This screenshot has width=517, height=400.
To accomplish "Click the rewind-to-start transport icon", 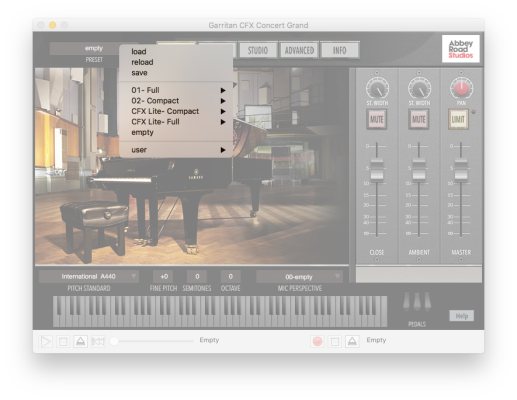I will pyautogui.click(x=98, y=342).
